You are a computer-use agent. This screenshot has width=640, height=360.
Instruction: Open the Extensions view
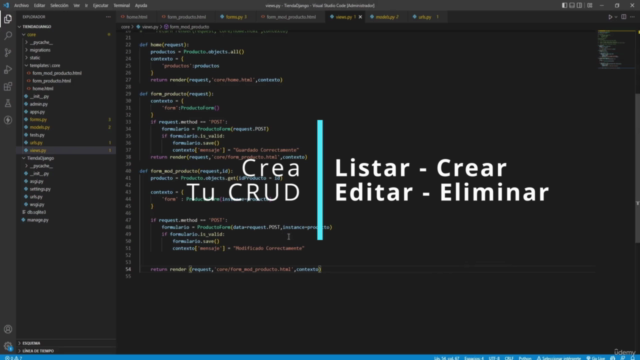[8, 86]
